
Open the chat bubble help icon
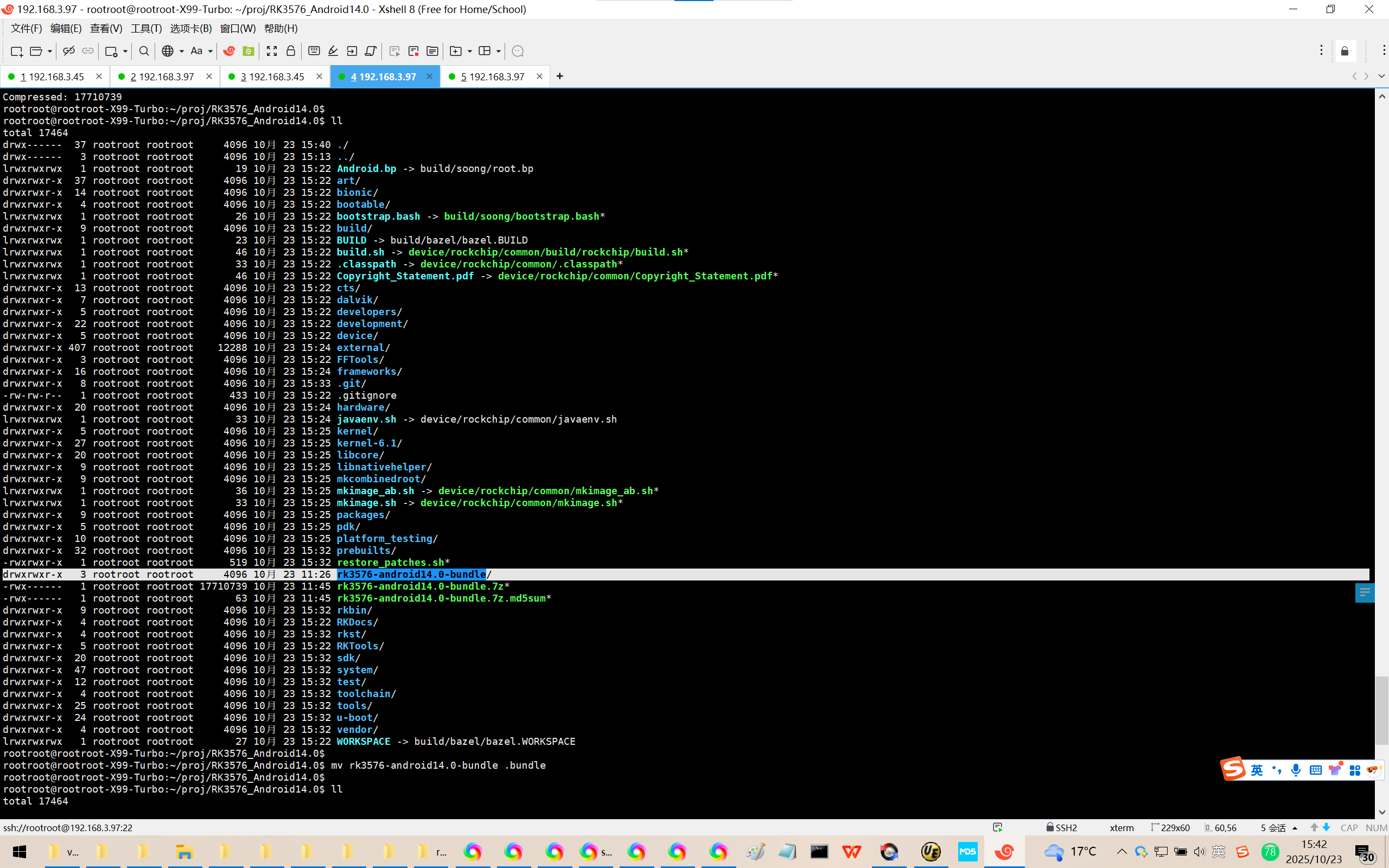pyautogui.click(x=517, y=51)
